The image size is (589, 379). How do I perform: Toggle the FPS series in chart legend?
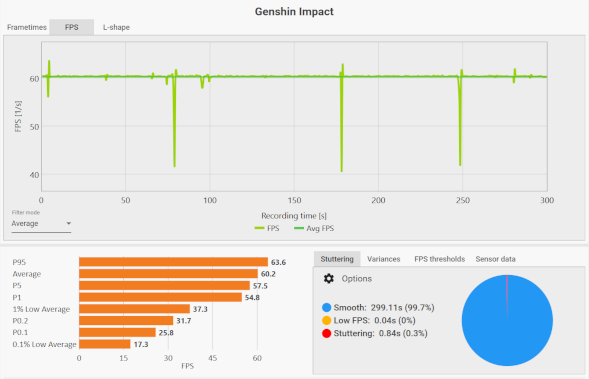[x=267, y=228]
